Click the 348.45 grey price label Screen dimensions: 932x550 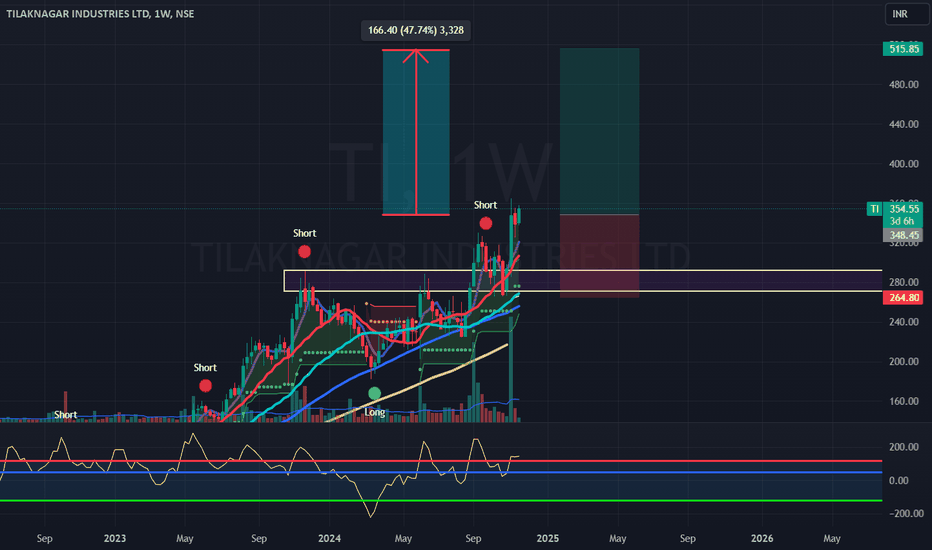tap(903, 235)
